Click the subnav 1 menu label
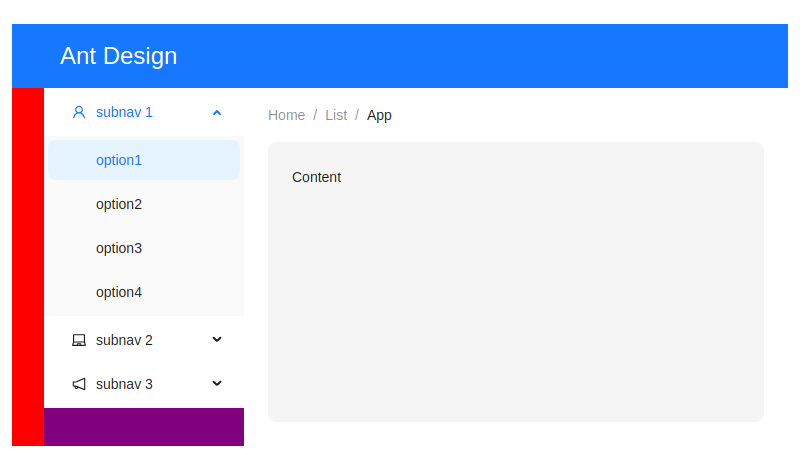The image size is (800, 470). (x=124, y=112)
